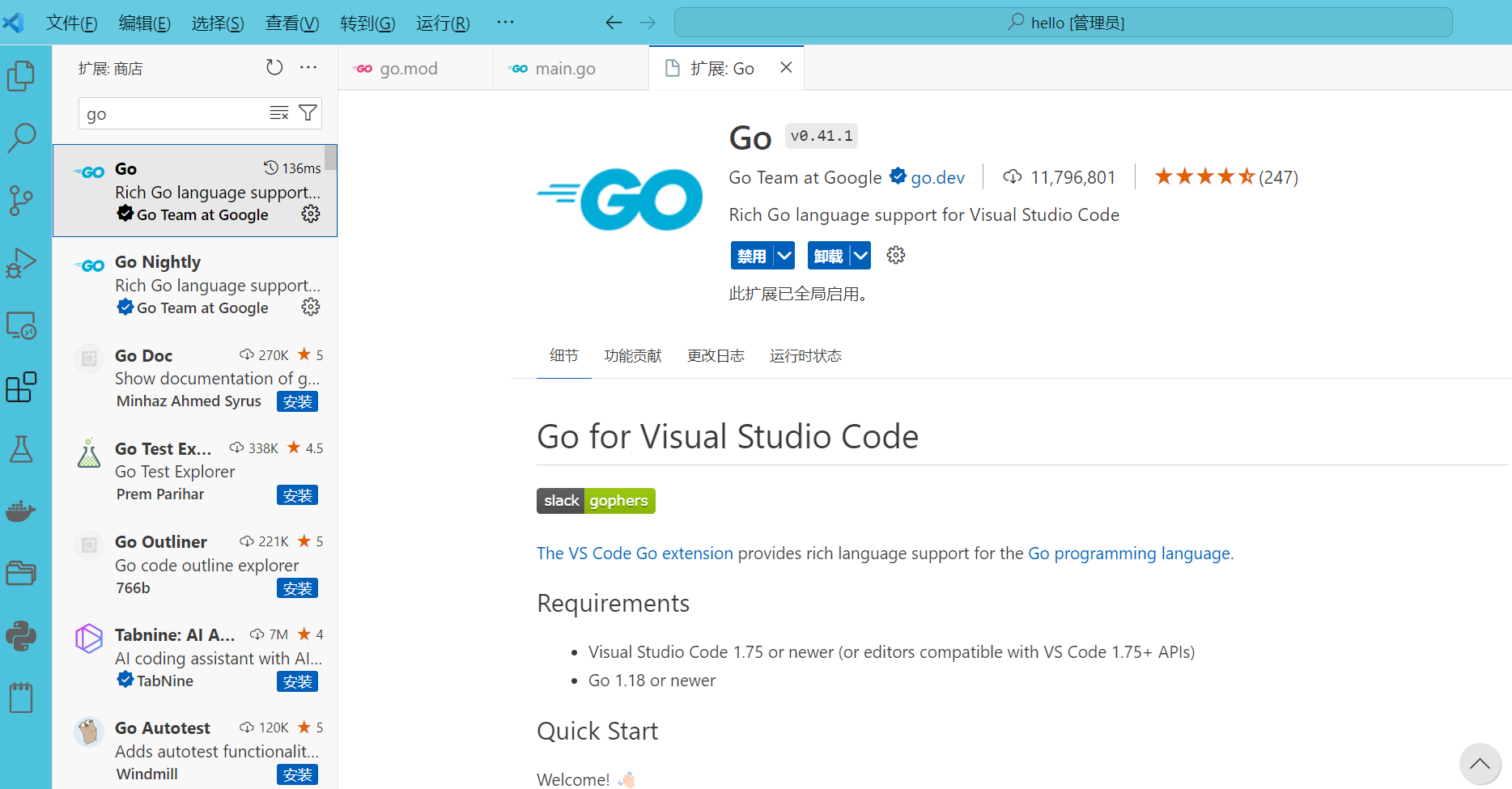Install the Go Outliner extension
Image resolution: width=1512 pixels, height=789 pixels.
point(297,588)
